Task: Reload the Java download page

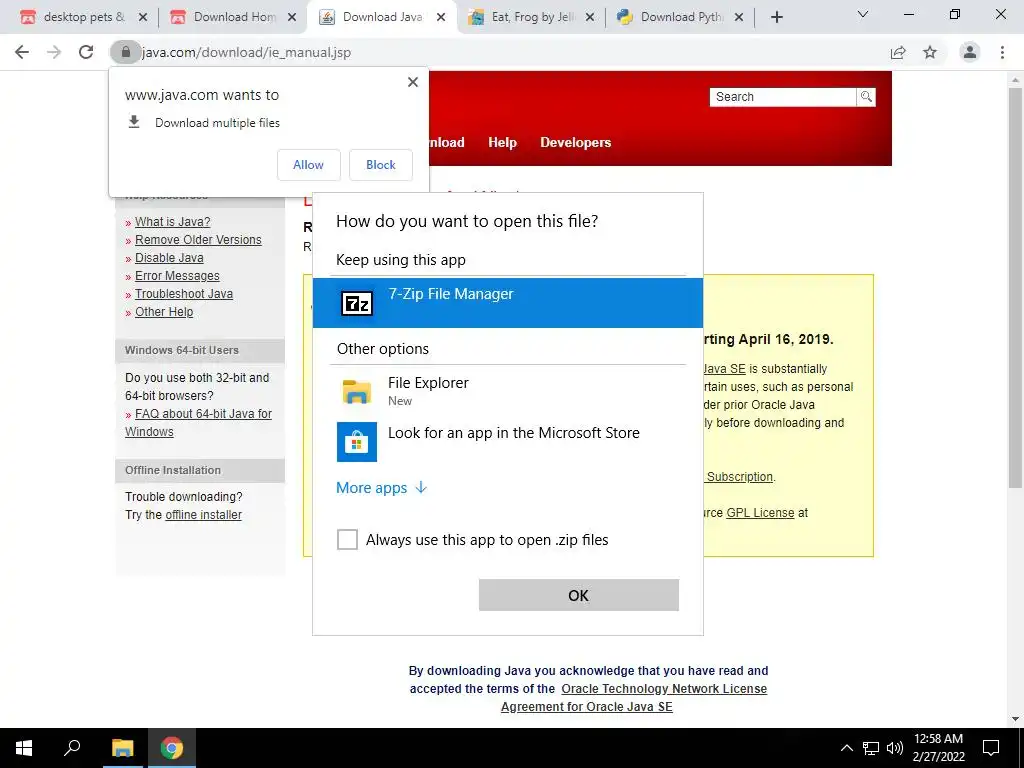Action: [86, 52]
